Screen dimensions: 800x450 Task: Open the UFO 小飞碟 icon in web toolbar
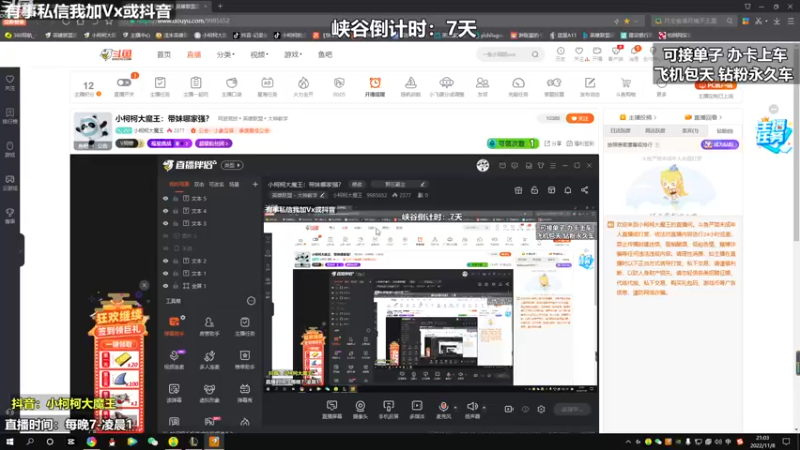446,86
